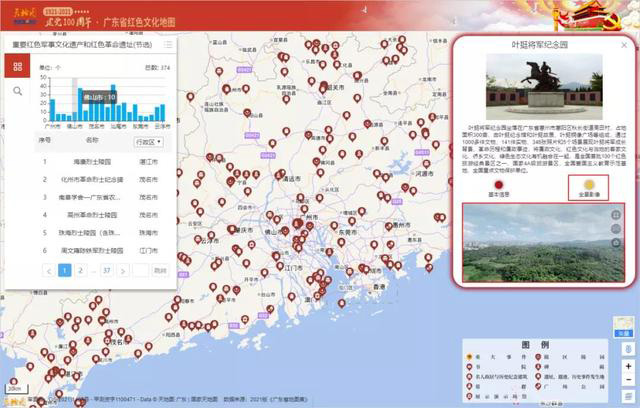Click the search magnifier icon in sidebar
This screenshot has width=640, height=408.
tap(17, 91)
